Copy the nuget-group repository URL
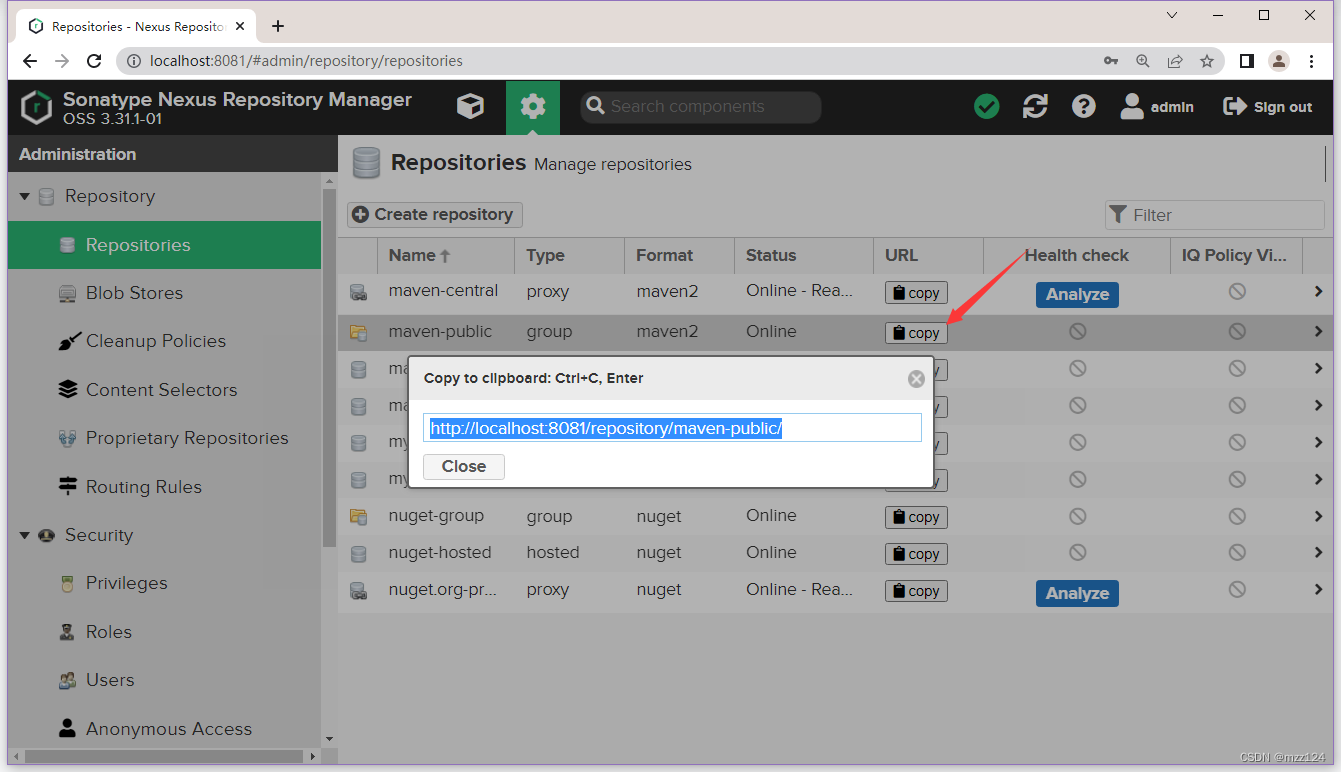Image resolution: width=1341 pixels, height=772 pixels. 916,517
